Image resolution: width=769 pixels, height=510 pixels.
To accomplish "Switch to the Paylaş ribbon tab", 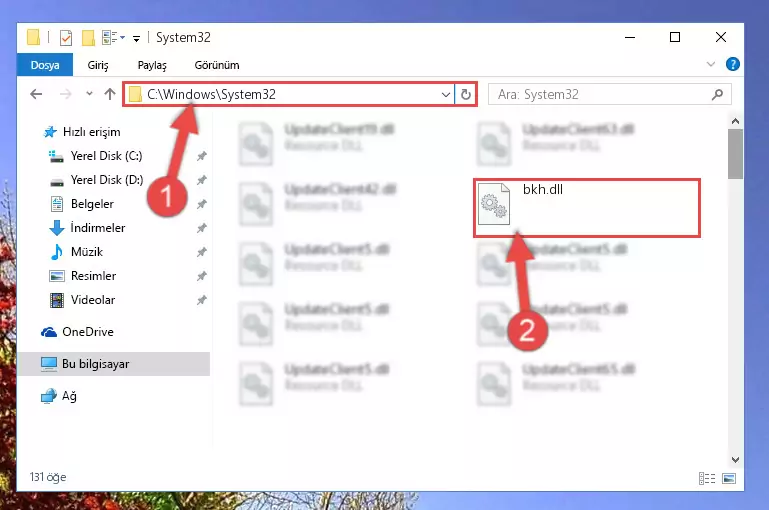I will 152,65.
